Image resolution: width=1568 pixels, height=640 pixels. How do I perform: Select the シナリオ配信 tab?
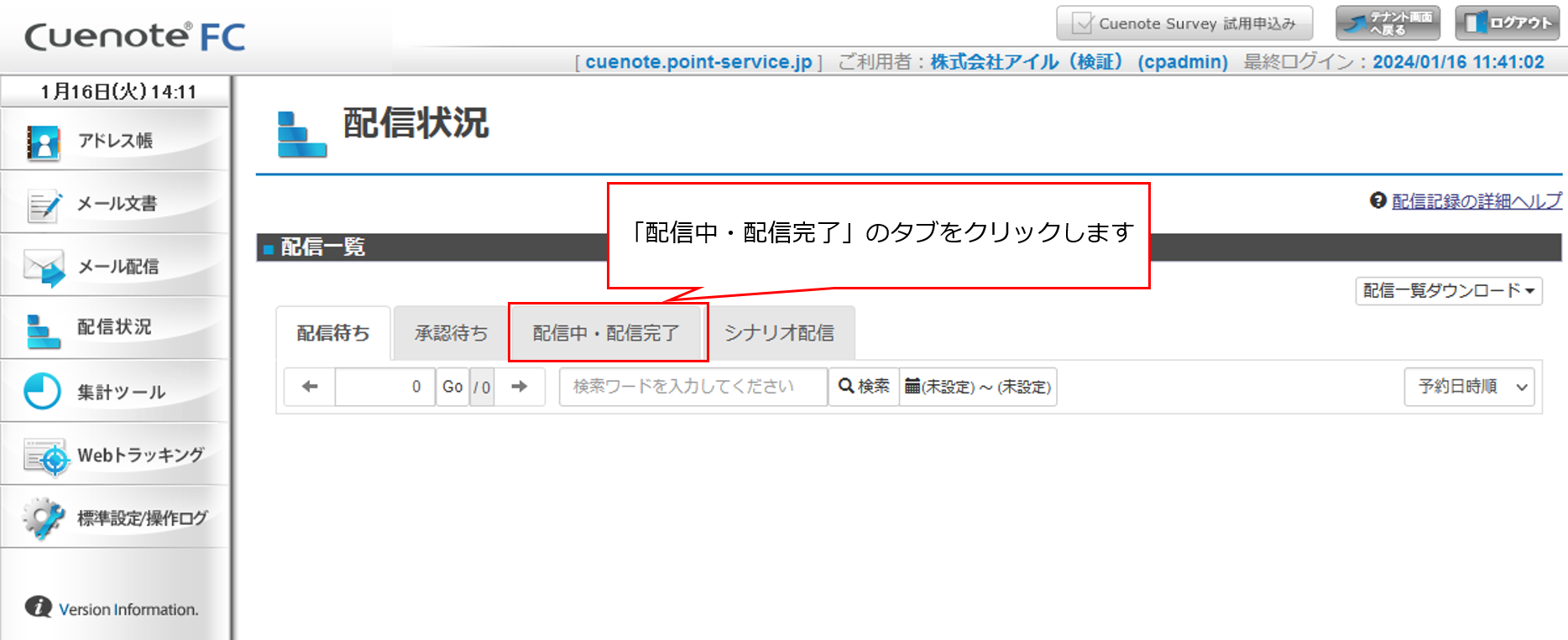[779, 333]
